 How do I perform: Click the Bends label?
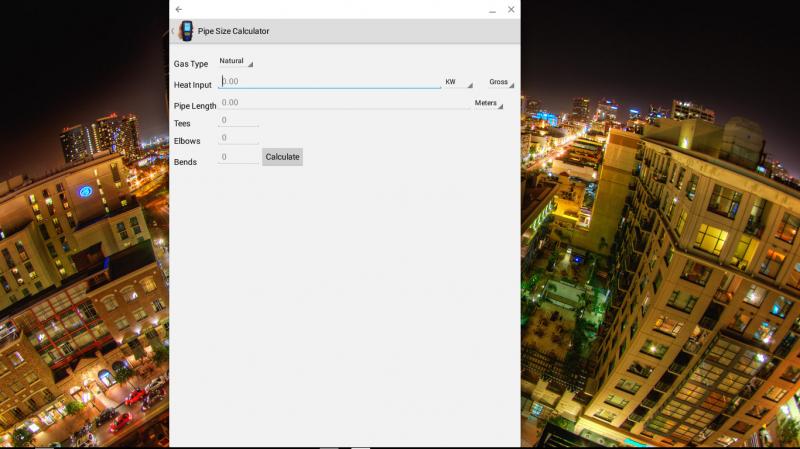185,161
